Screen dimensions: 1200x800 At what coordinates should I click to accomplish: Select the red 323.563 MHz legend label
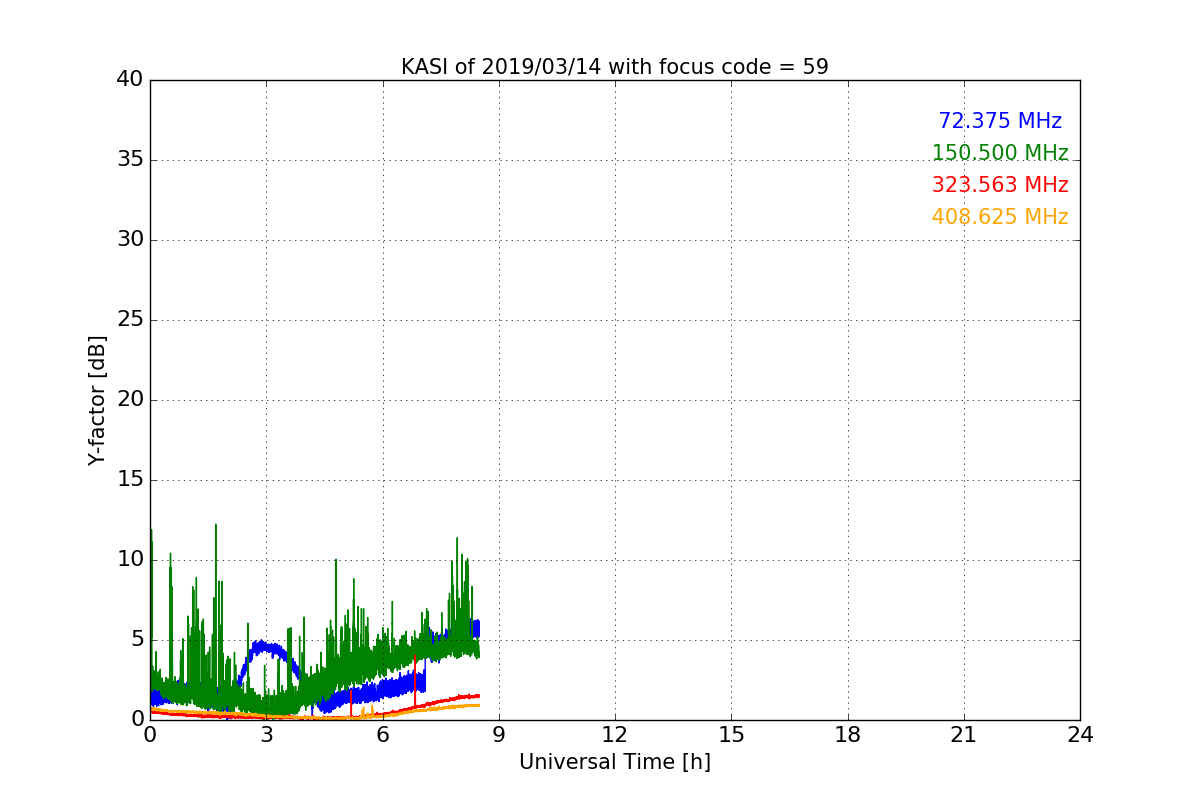point(1000,185)
